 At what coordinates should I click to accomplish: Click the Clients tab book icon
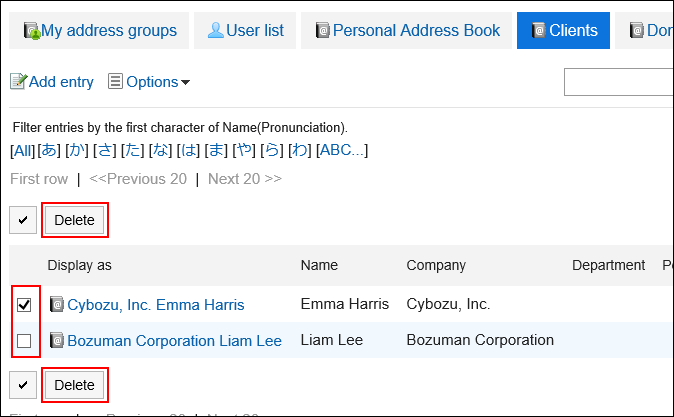pyautogui.click(x=539, y=31)
